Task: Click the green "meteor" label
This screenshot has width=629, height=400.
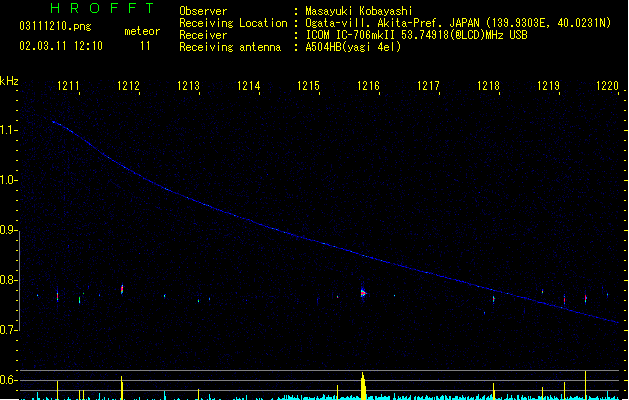Action: (x=142, y=31)
